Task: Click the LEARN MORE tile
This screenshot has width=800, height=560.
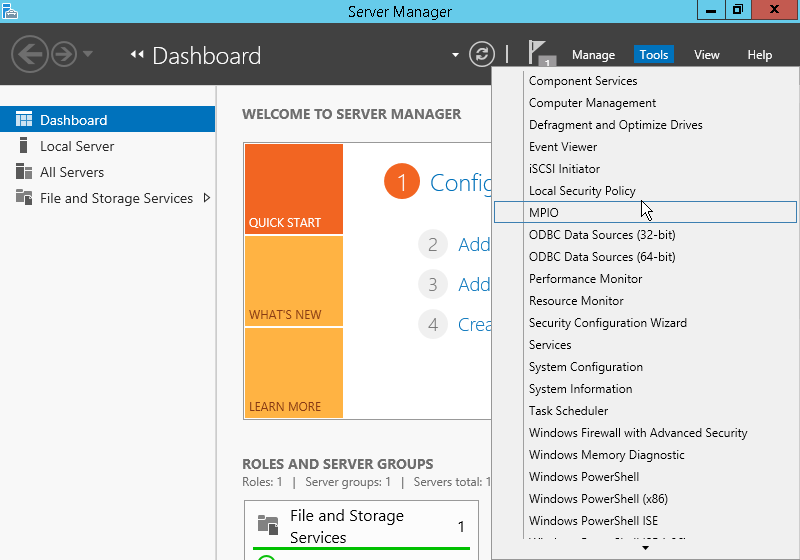Action: (x=294, y=372)
